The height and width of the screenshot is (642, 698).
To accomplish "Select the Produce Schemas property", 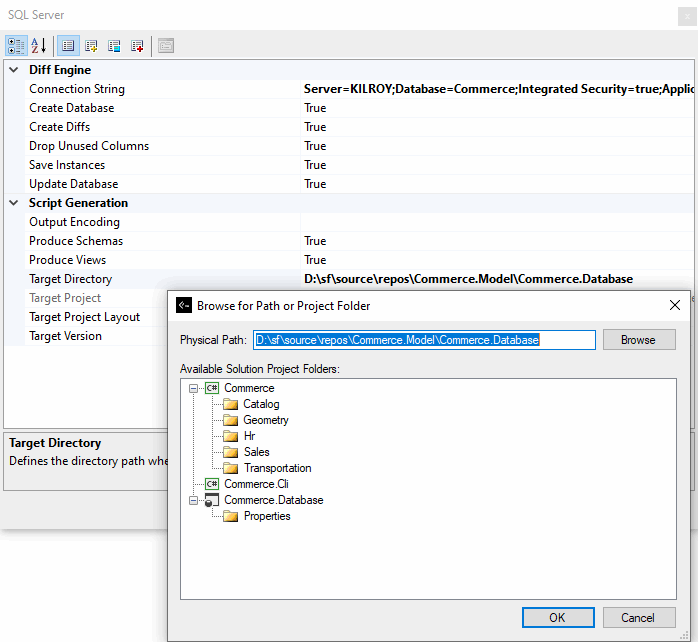I will [x=76, y=241].
